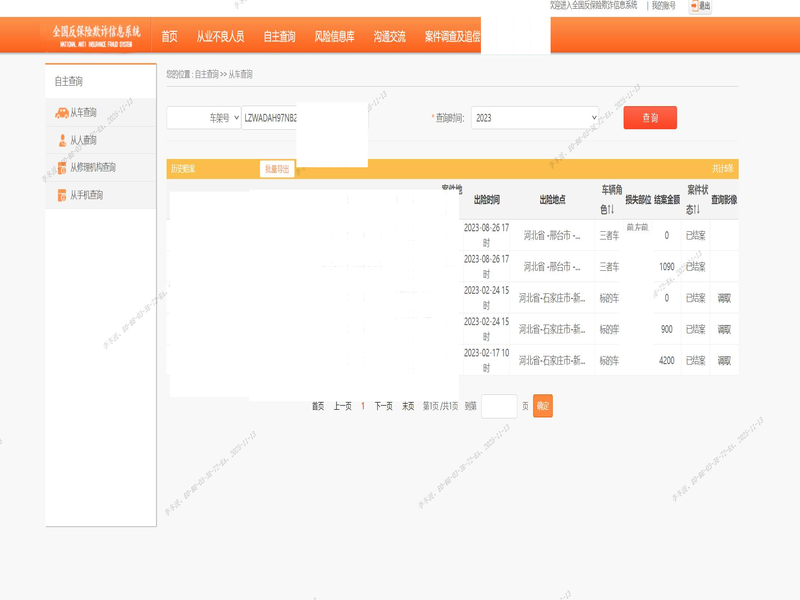Click 调取 for 2023-02-24 row with amount 0
Screen dimensions: 800x600
coord(724,298)
